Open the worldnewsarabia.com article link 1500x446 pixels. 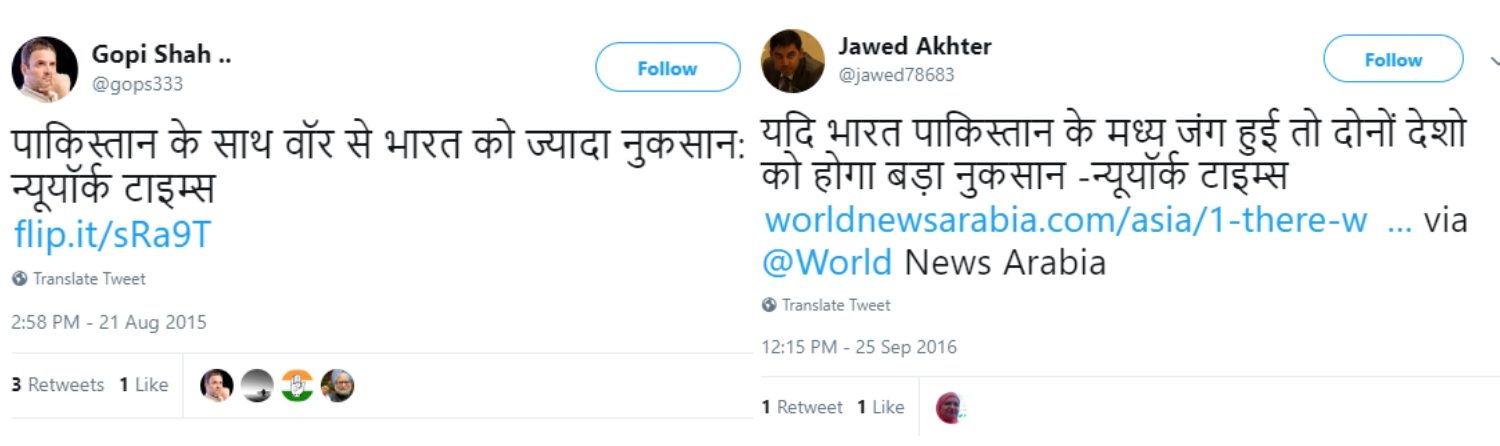pyautogui.click(x=1087, y=221)
